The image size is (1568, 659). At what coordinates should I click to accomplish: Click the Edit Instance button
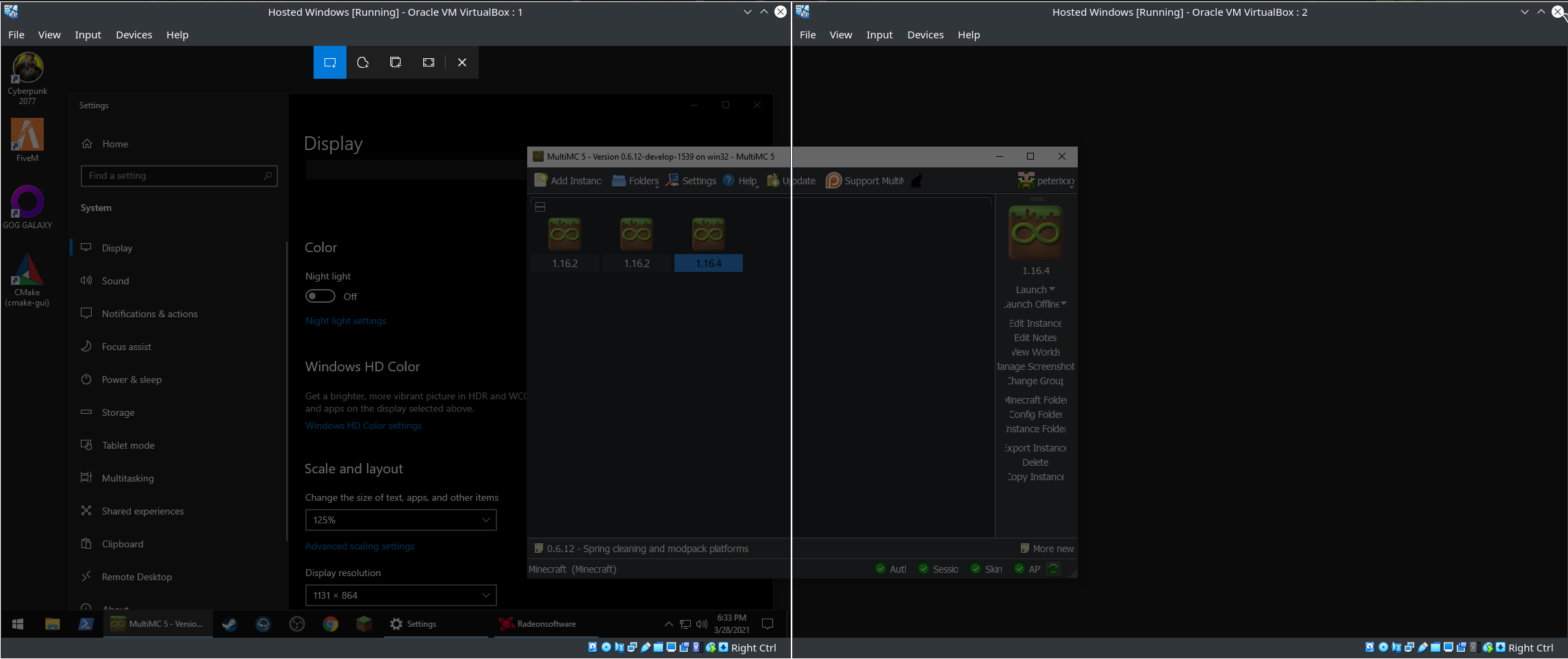click(x=1035, y=323)
